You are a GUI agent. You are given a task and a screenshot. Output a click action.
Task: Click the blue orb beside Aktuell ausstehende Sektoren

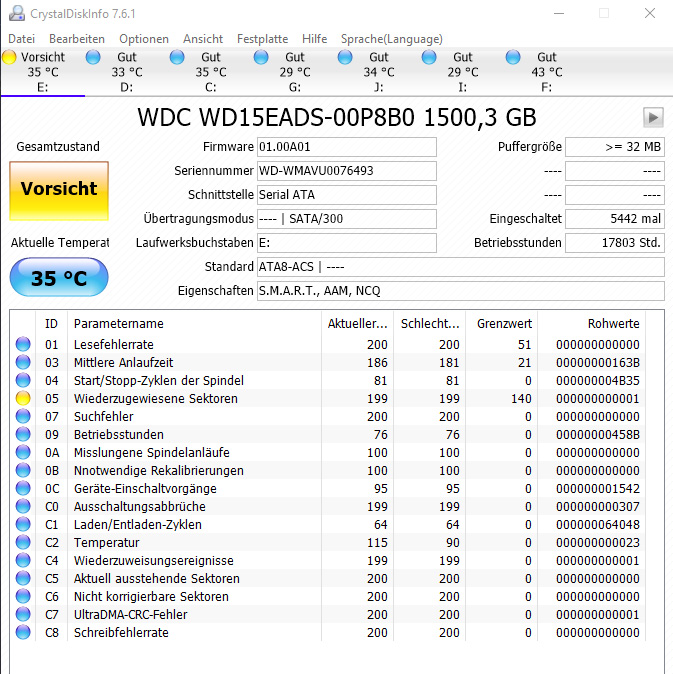pos(23,578)
